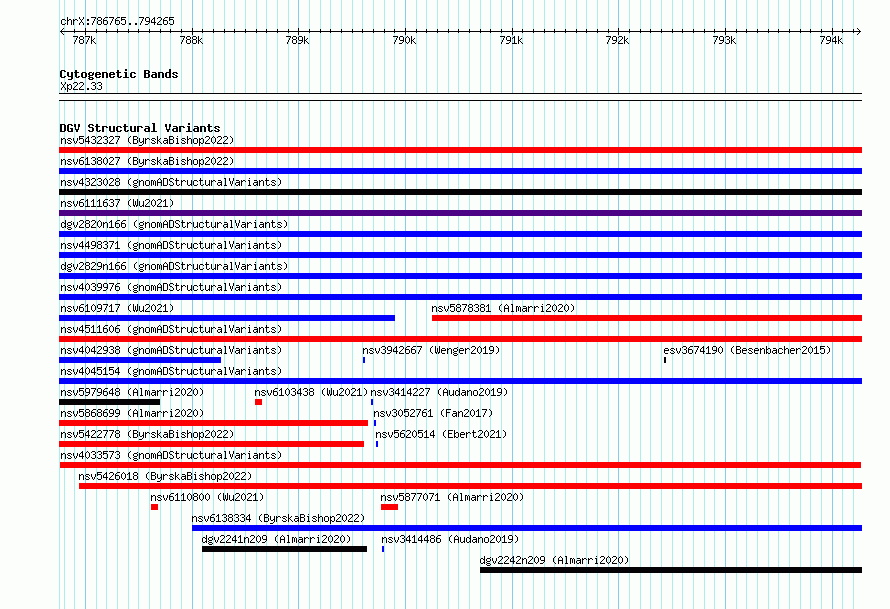
Task: Select the red bar under nsv5432327
Action: point(460,150)
